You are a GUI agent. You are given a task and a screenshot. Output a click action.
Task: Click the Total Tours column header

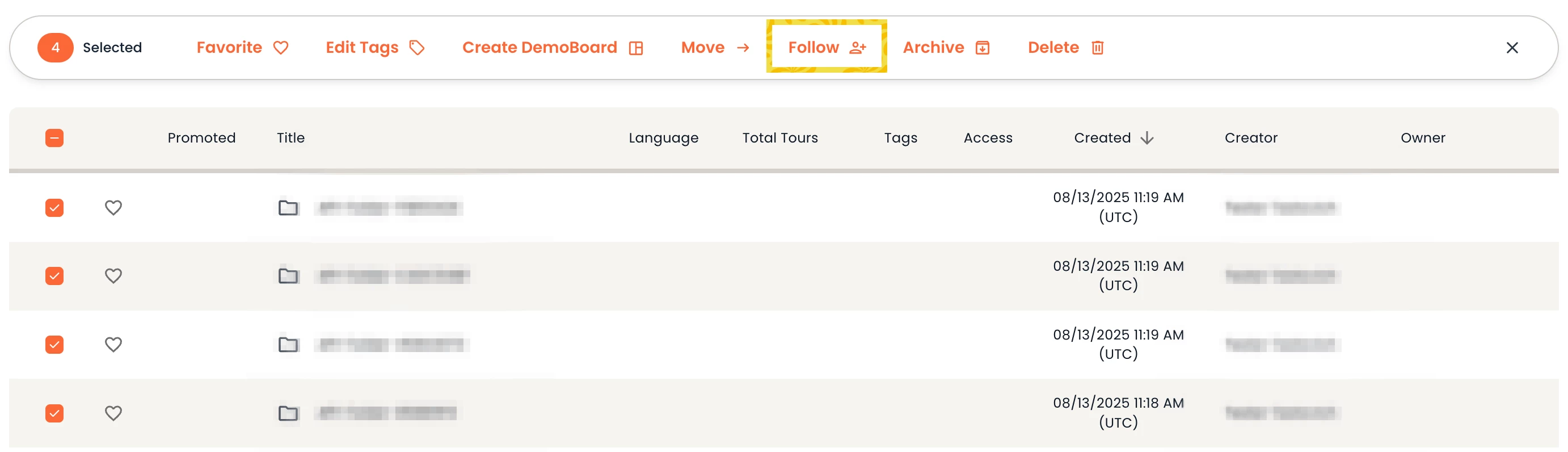(779, 137)
